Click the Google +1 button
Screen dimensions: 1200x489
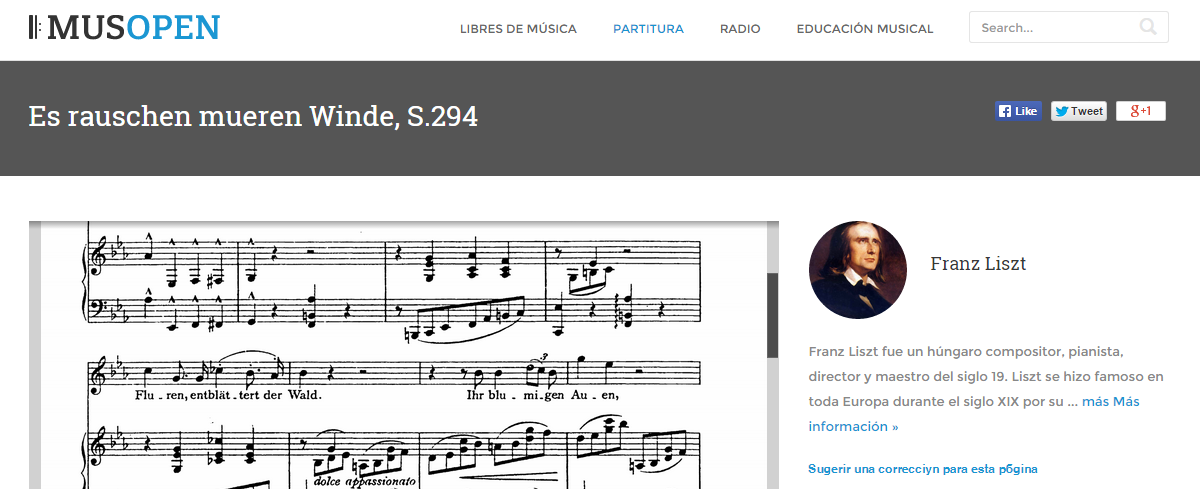click(x=1140, y=111)
